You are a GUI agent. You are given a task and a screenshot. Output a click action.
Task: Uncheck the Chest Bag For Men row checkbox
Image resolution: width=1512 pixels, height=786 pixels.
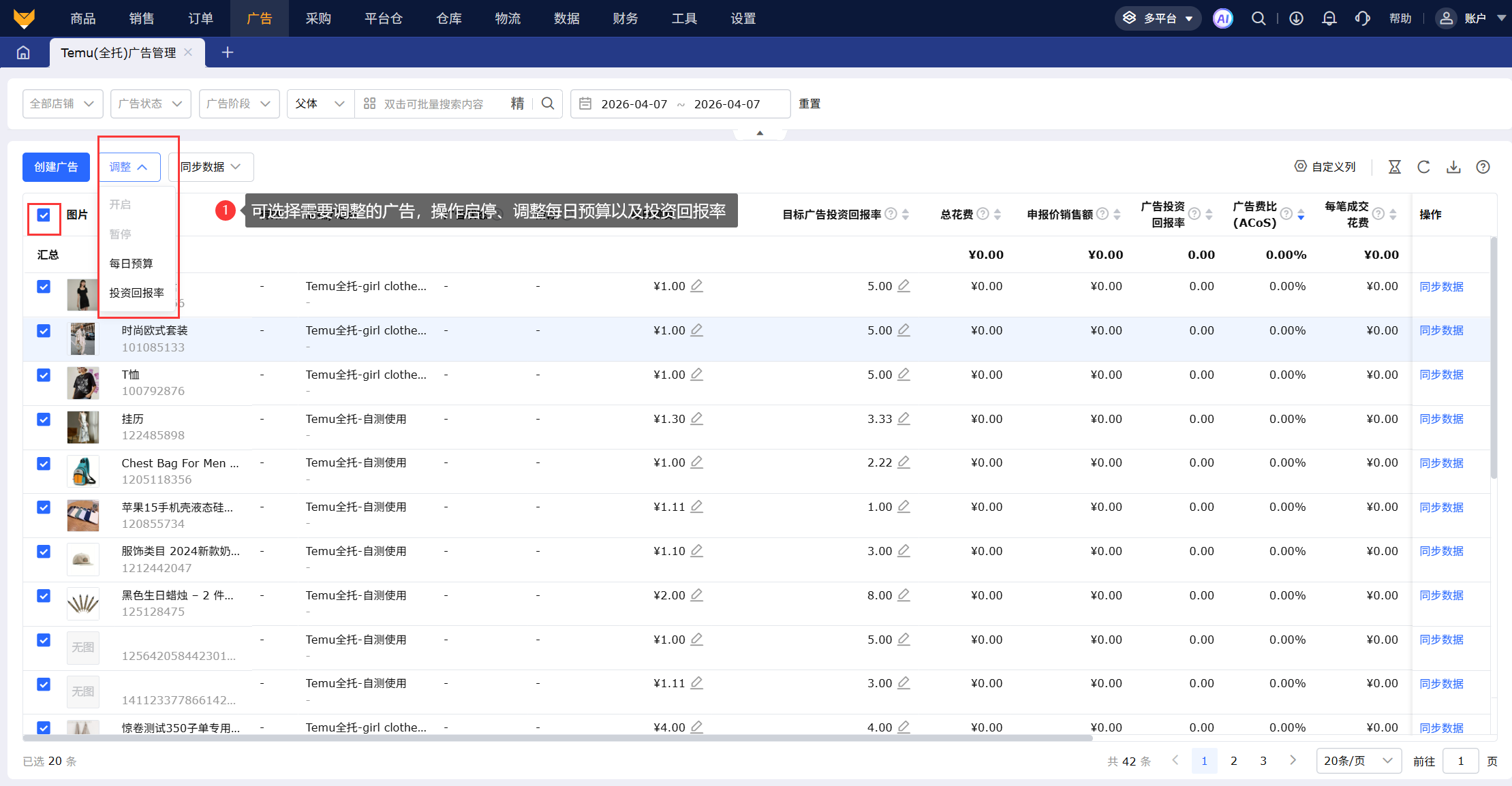click(x=44, y=464)
